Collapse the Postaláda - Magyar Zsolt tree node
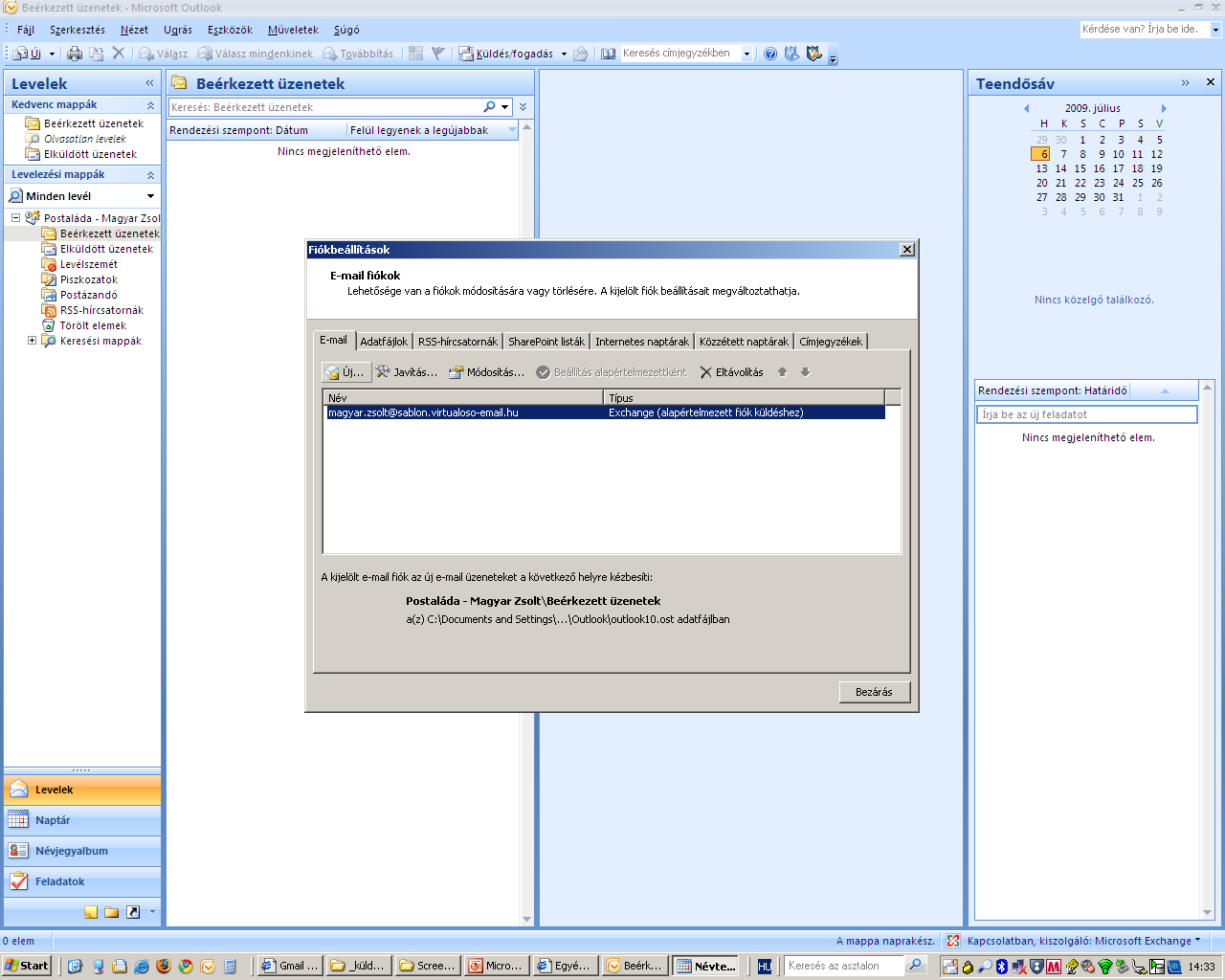The width and height of the screenshot is (1225, 980). click(x=16, y=218)
